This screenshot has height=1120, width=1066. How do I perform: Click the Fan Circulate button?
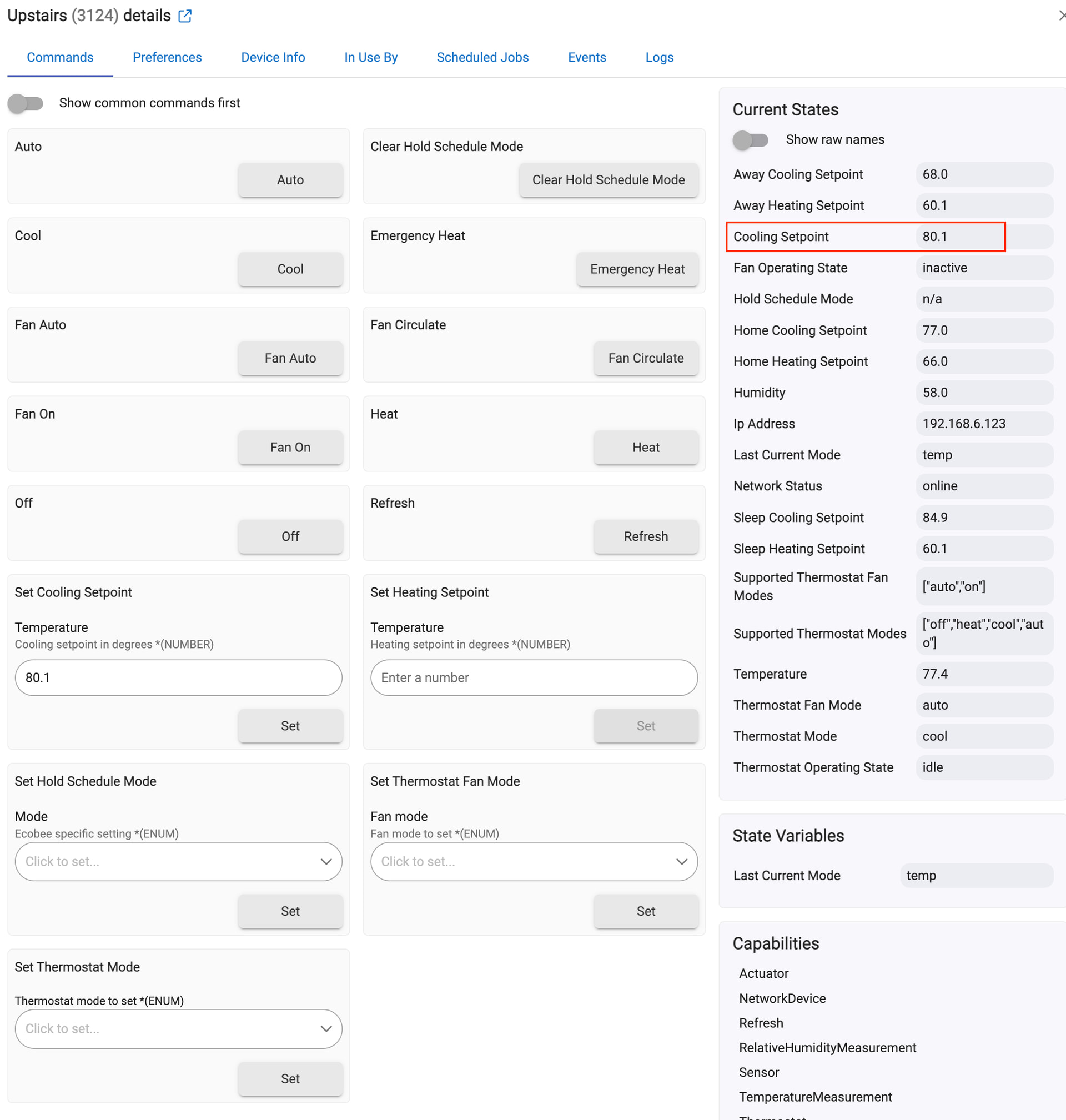click(646, 358)
